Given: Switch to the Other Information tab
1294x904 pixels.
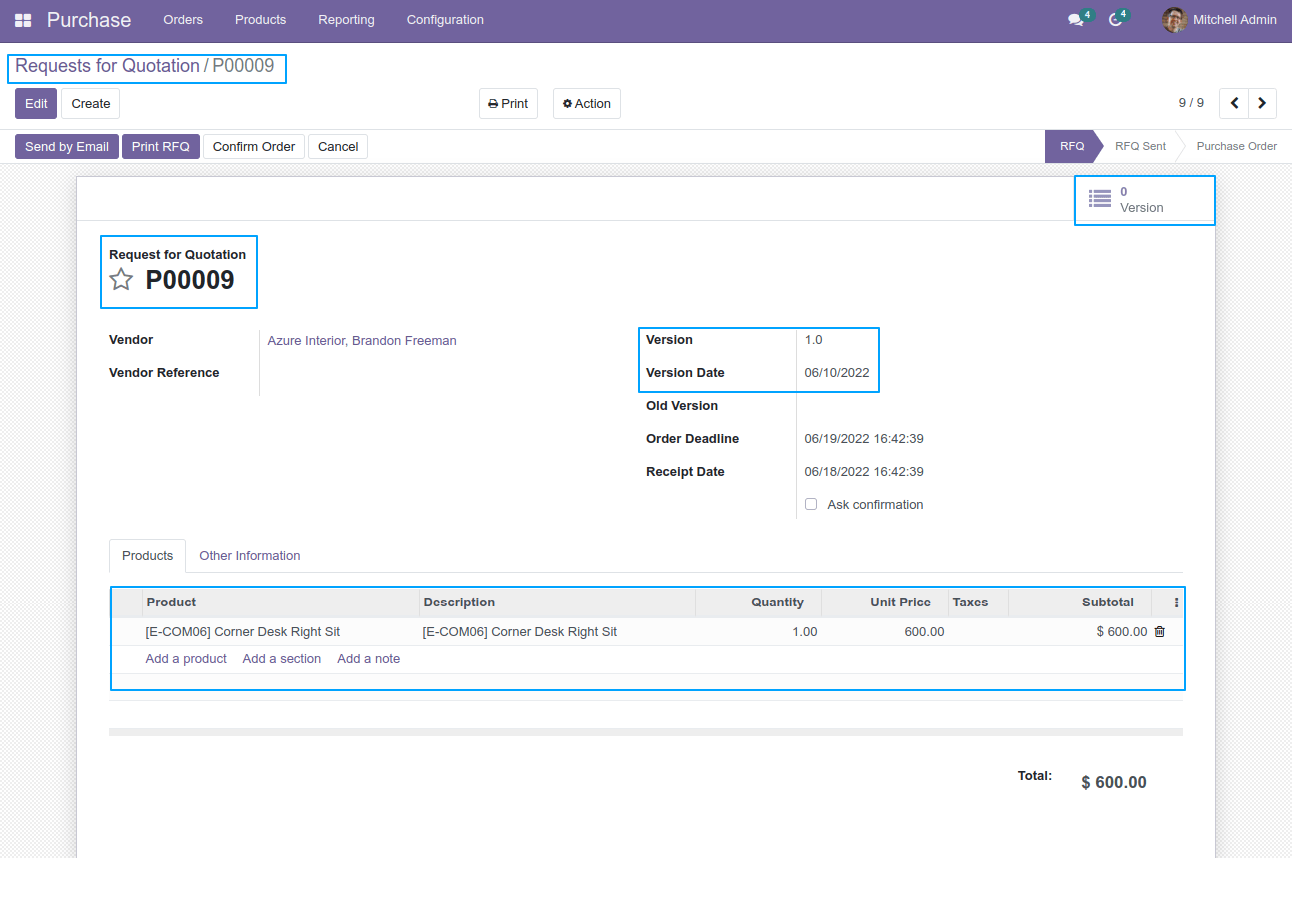Looking at the screenshot, I should coord(250,556).
